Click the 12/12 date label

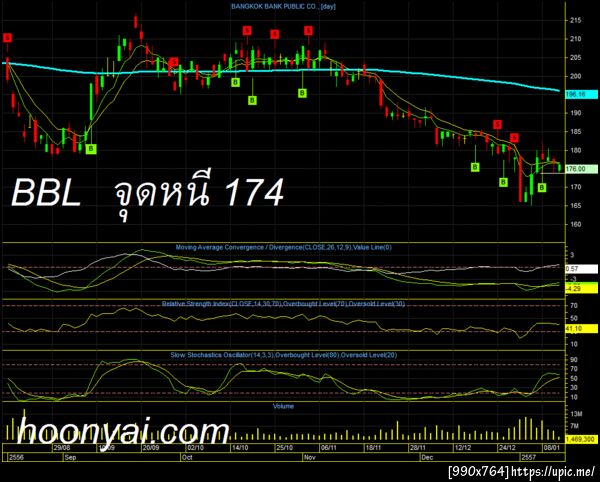462,448
